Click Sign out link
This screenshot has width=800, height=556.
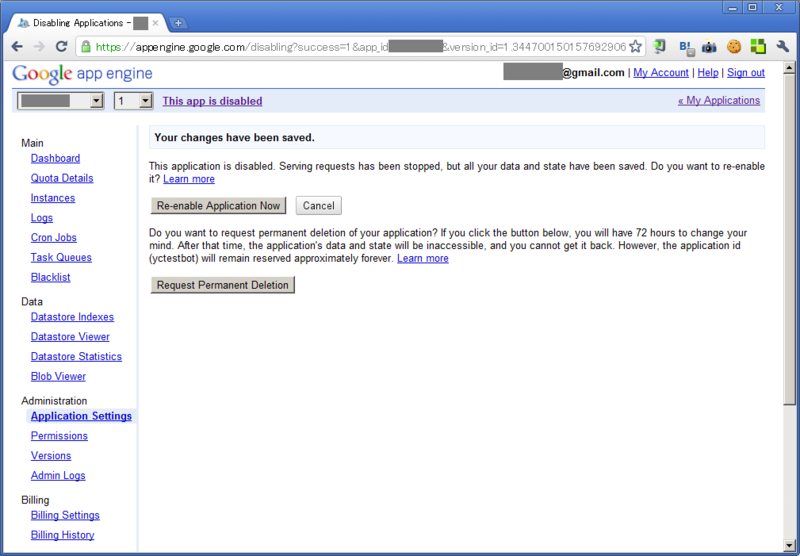click(746, 72)
